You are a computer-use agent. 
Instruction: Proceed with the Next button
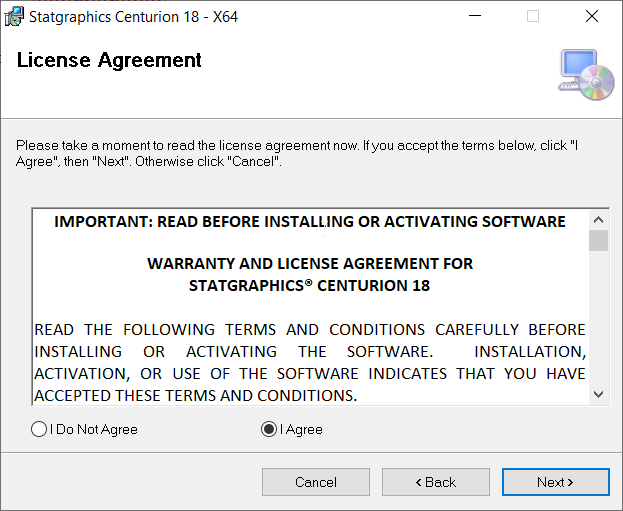point(555,482)
